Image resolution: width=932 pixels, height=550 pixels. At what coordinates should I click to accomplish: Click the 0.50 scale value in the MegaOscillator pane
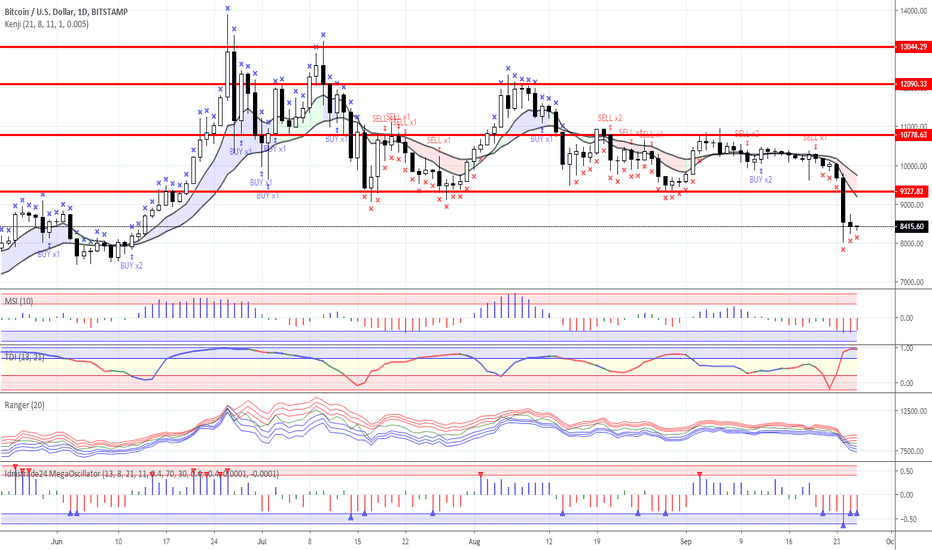[906, 471]
